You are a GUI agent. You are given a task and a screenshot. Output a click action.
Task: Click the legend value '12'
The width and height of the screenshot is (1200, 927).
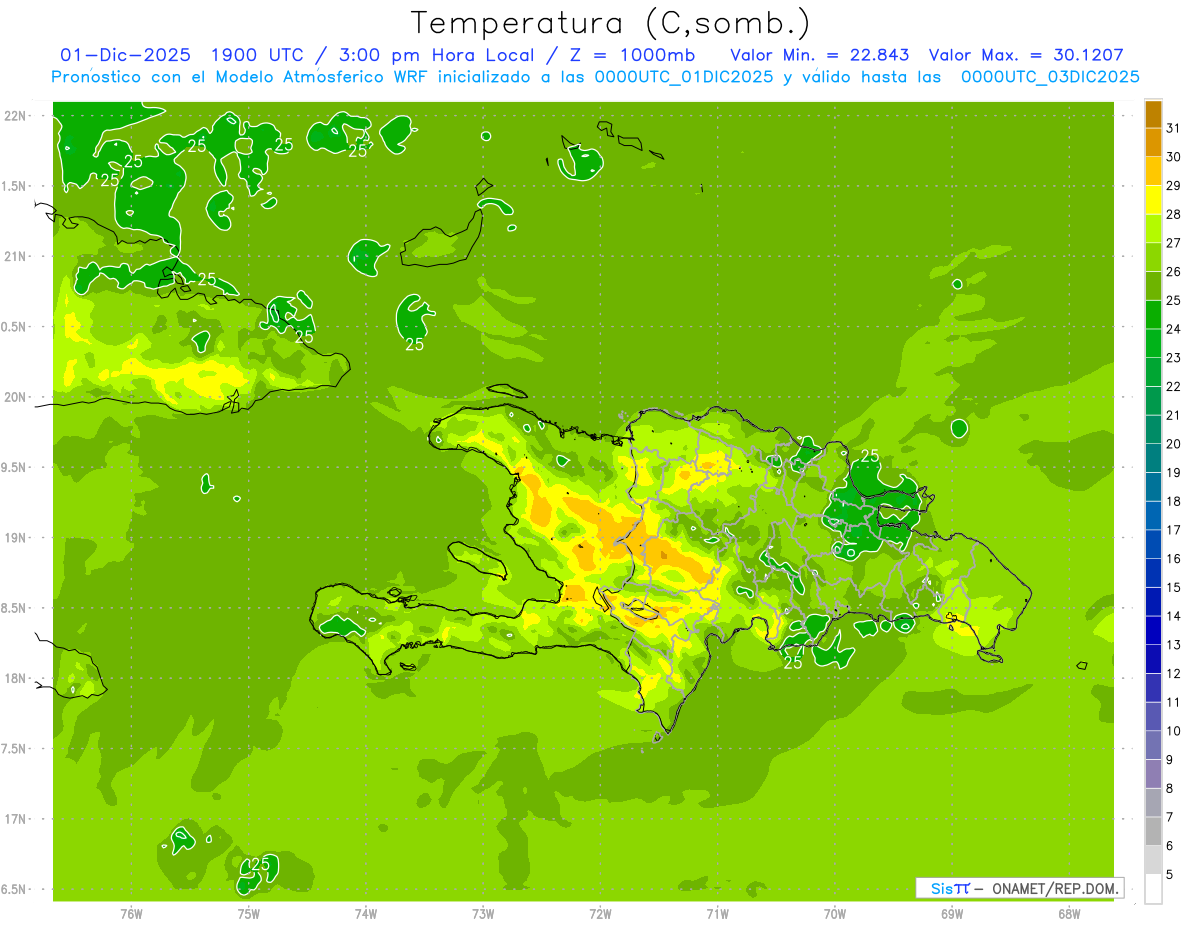(x=1174, y=674)
